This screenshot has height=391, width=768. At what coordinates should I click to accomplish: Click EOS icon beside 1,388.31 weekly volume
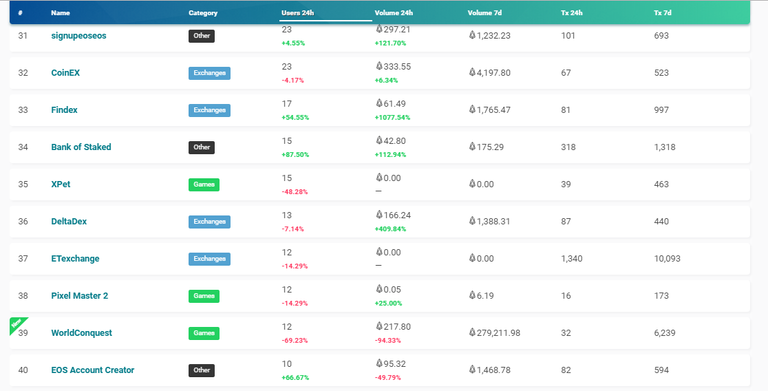pos(472,221)
